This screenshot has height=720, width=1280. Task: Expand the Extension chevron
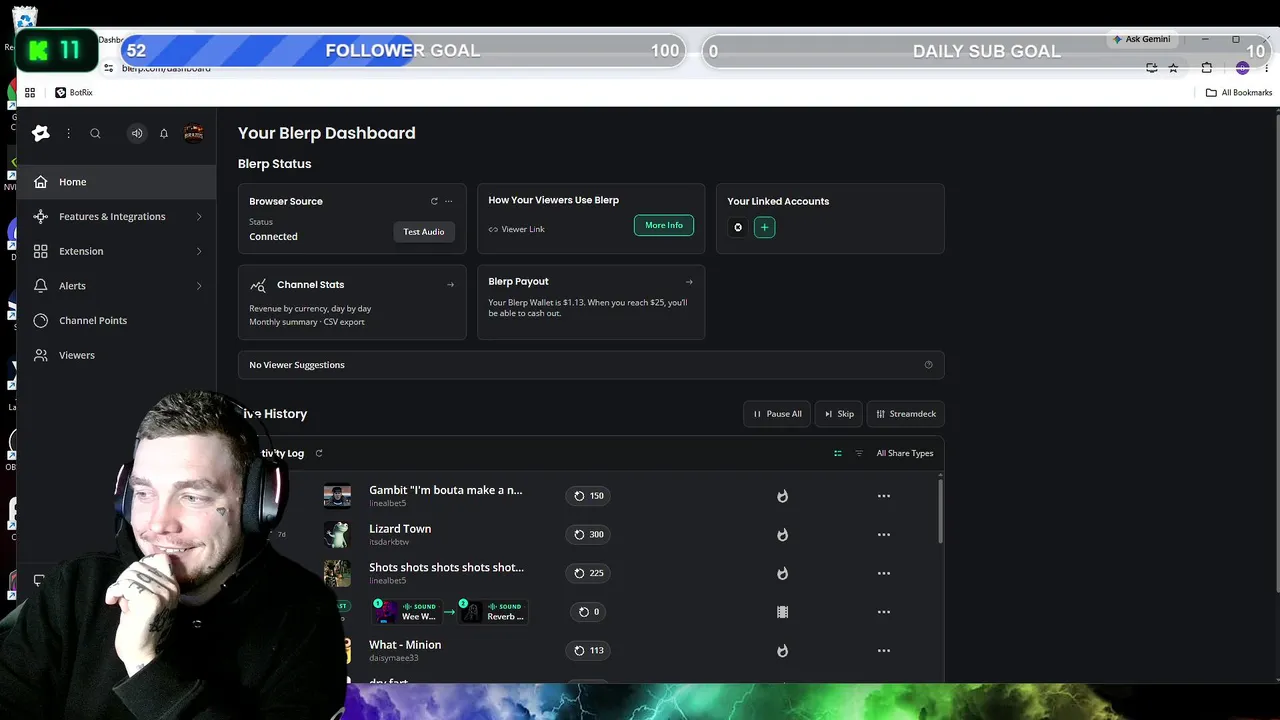click(199, 251)
